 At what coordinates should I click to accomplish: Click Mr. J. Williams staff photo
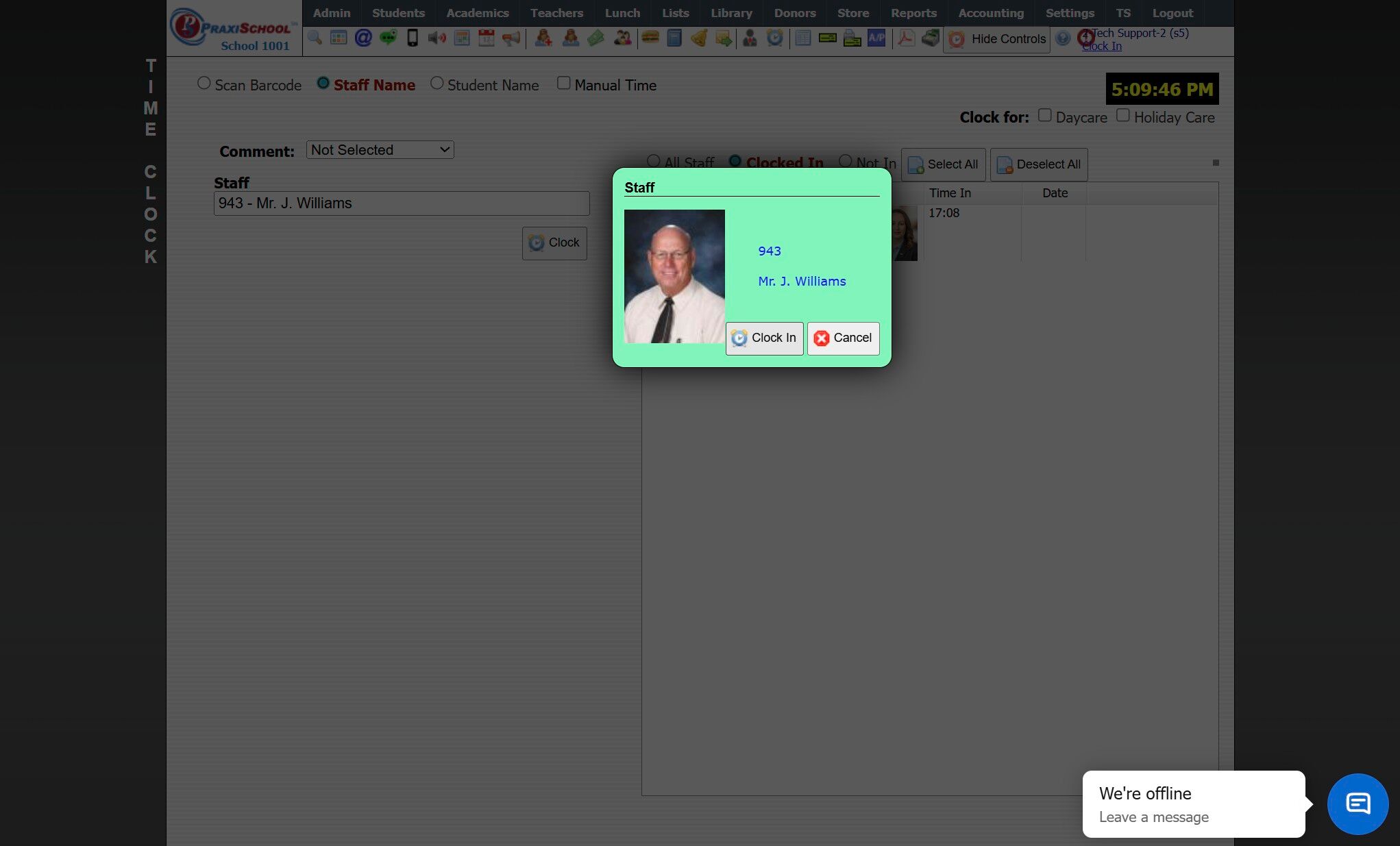point(674,276)
